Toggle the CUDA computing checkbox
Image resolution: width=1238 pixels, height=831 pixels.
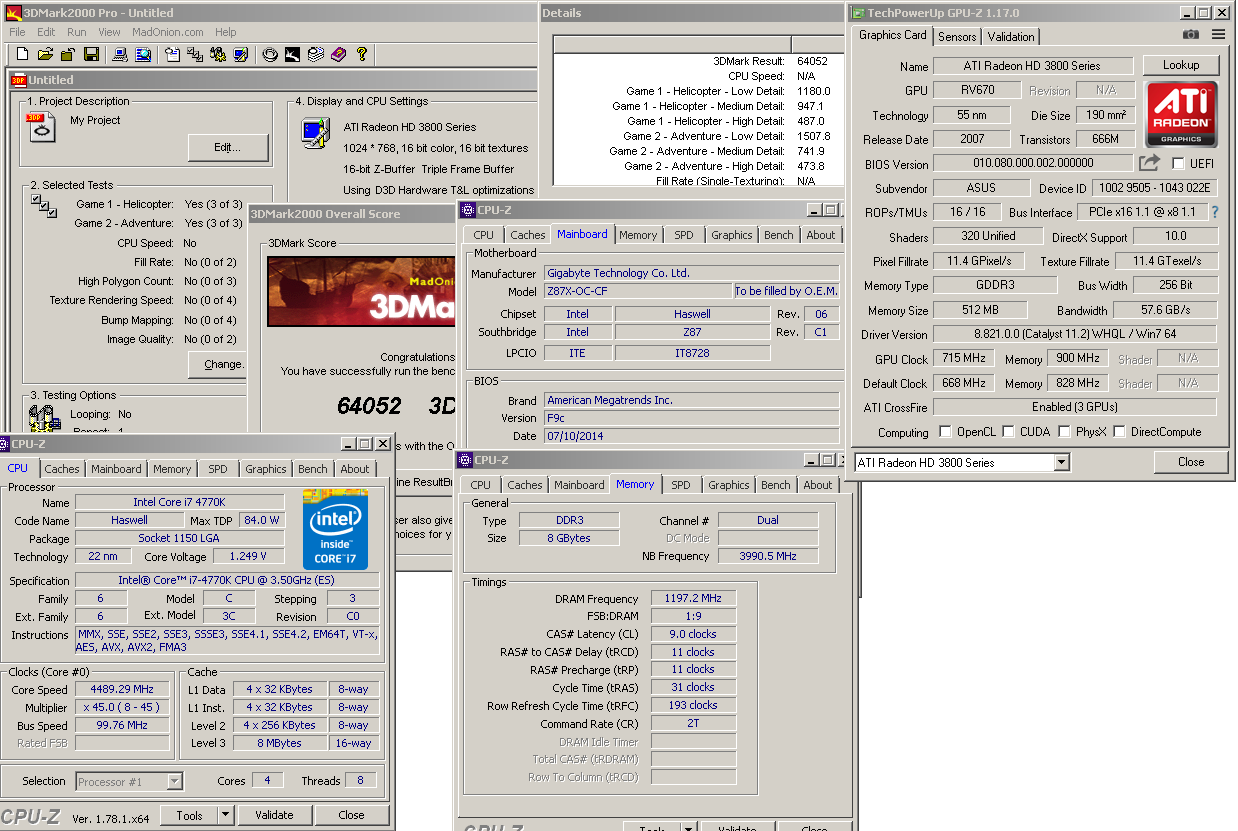tap(1010, 432)
